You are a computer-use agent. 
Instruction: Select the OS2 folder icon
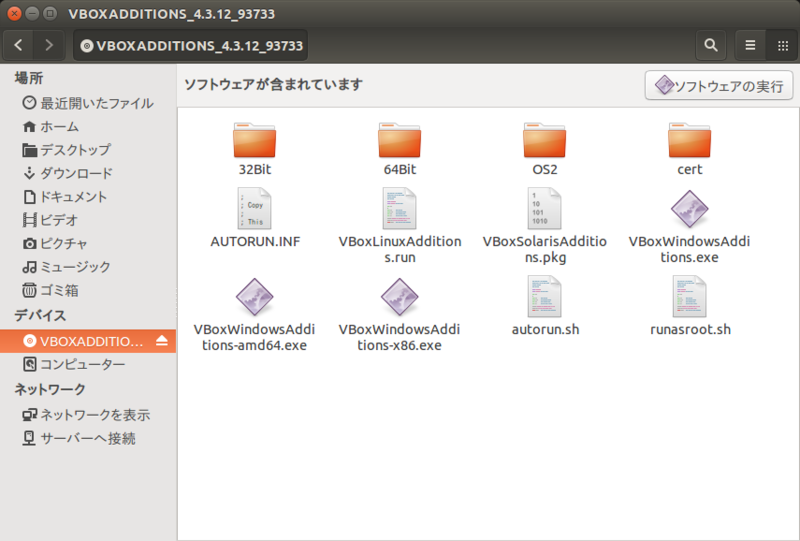tap(544, 140)
